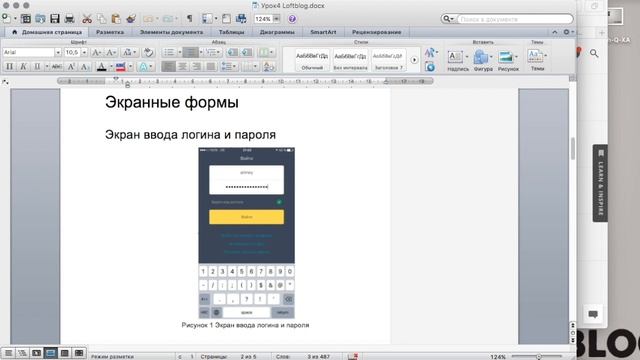The width and height of the screenshot is (640, 360).
Task: Toggle the Sidebar icon in toolbar
Action: coord(207,19)
